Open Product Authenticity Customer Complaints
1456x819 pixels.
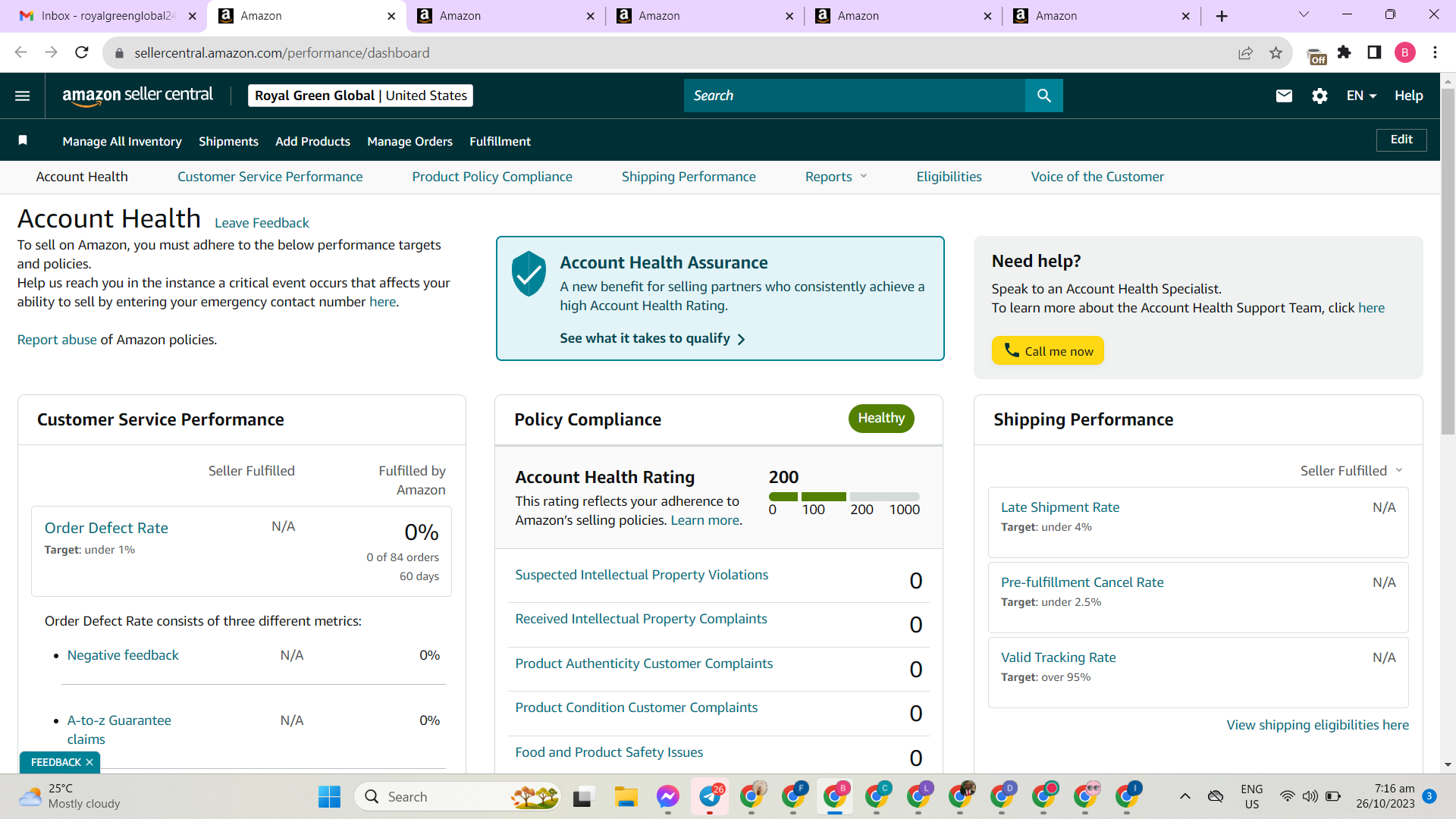coord(644,664)
